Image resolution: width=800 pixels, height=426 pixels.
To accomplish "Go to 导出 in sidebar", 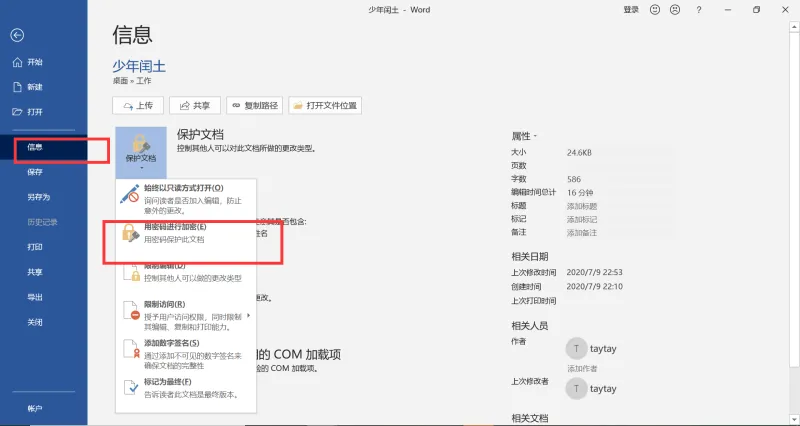I will [x=35, y=297].
